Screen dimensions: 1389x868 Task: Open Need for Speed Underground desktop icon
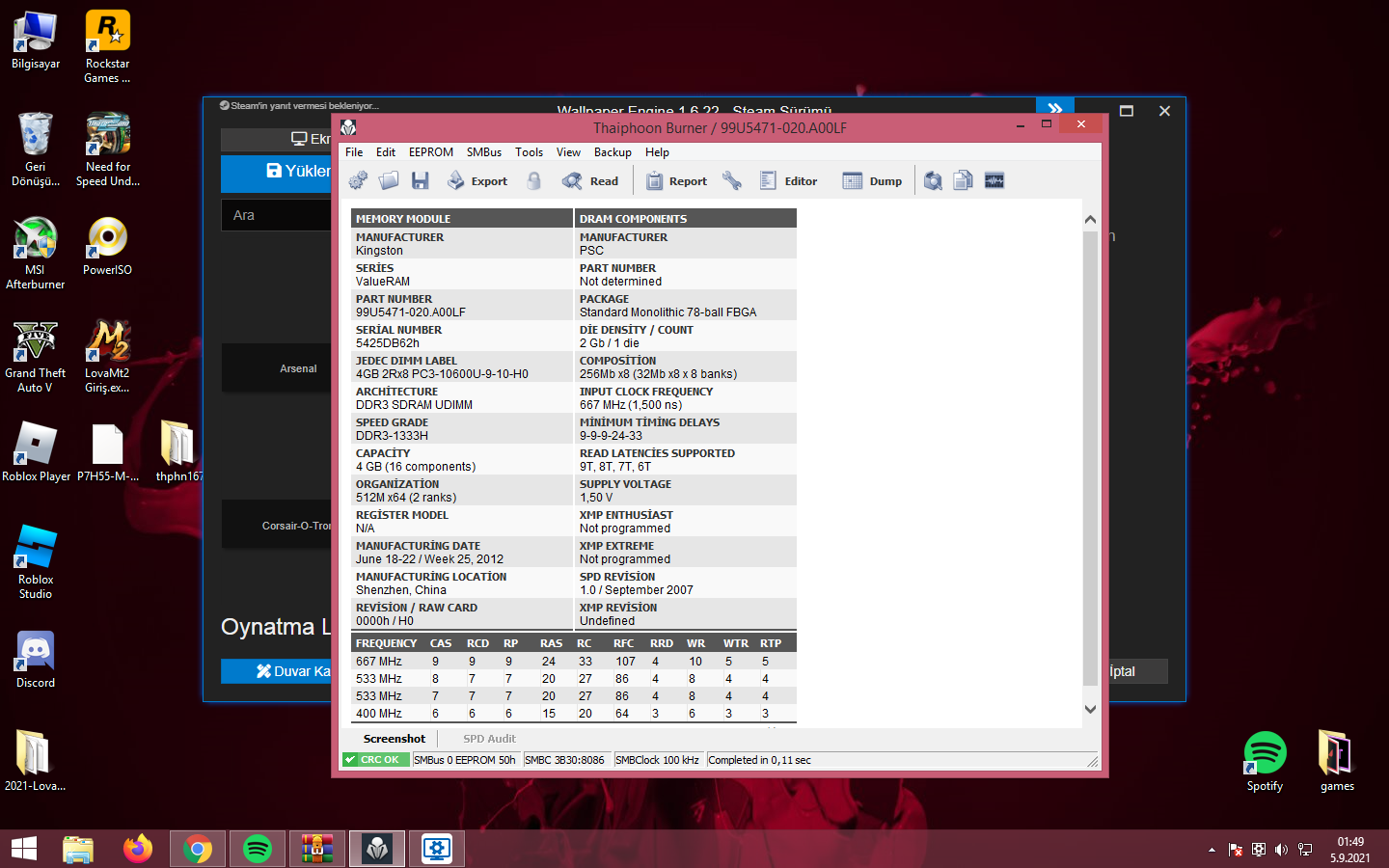(107, 149)
